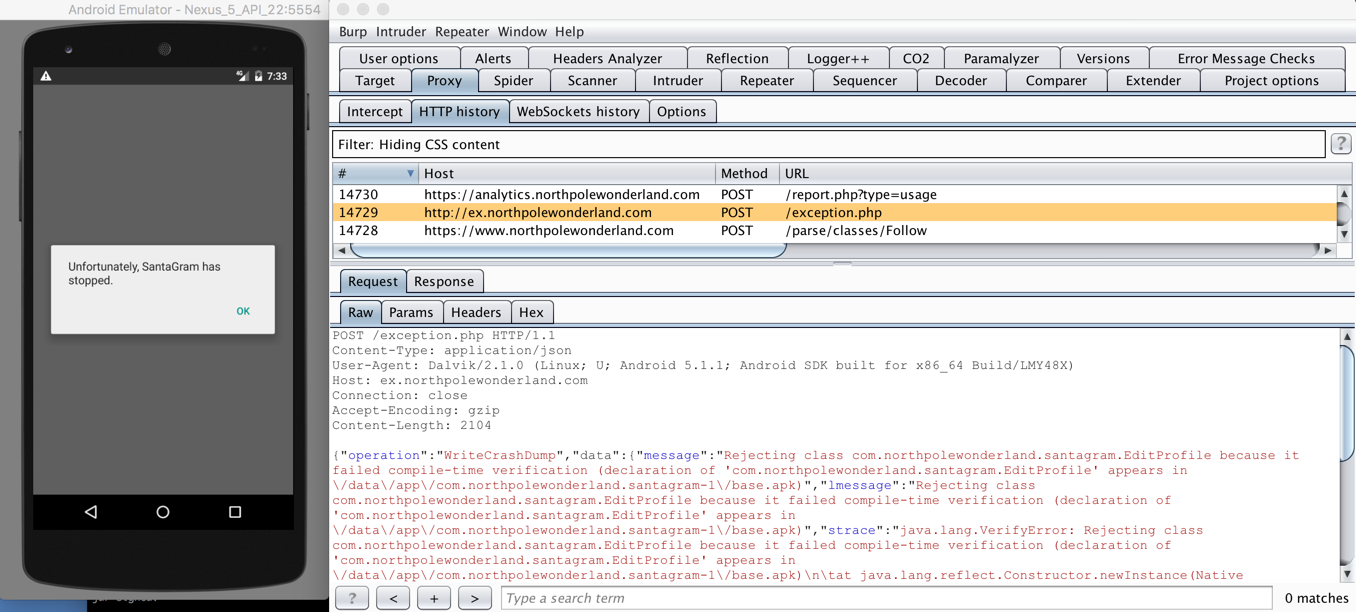Click the 'Filter: Hiding CSS content' bar
1356x612 pixels.
tap(829, 145)
